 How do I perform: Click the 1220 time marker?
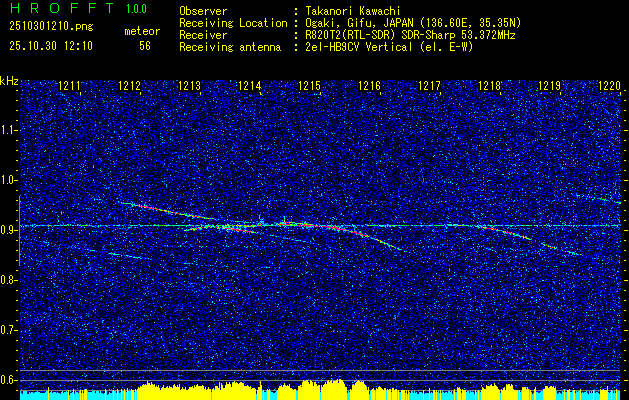point(609,85)
